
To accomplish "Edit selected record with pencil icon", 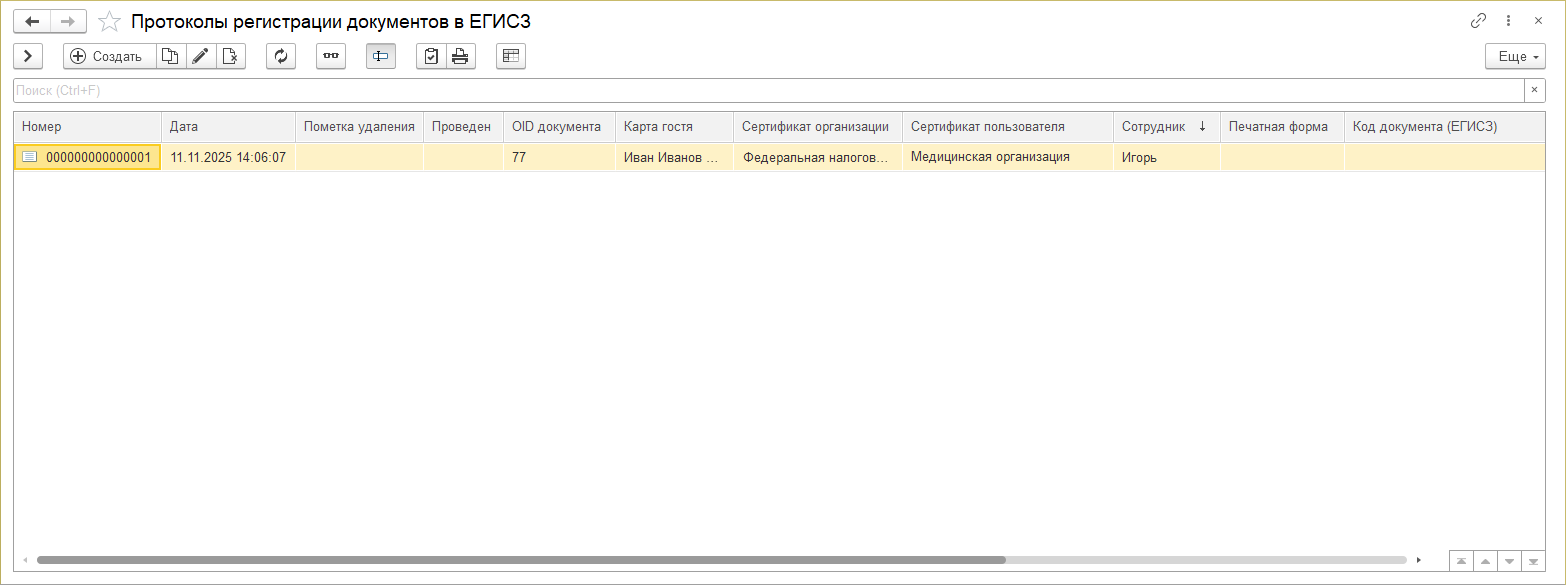I will [x=200, y=56].
